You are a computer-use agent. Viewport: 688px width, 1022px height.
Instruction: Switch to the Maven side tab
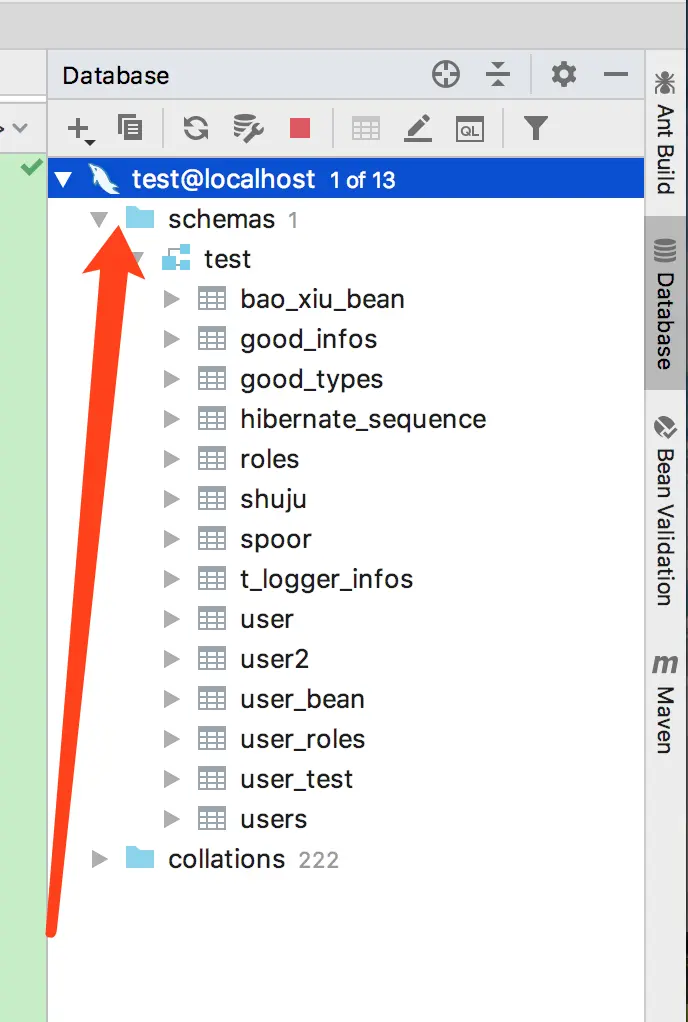[x=664, y=703]
